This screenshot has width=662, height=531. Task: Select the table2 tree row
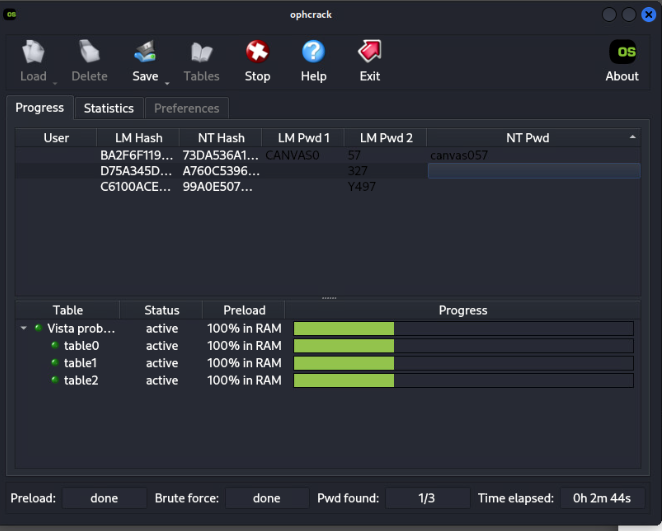coord(80,380)
